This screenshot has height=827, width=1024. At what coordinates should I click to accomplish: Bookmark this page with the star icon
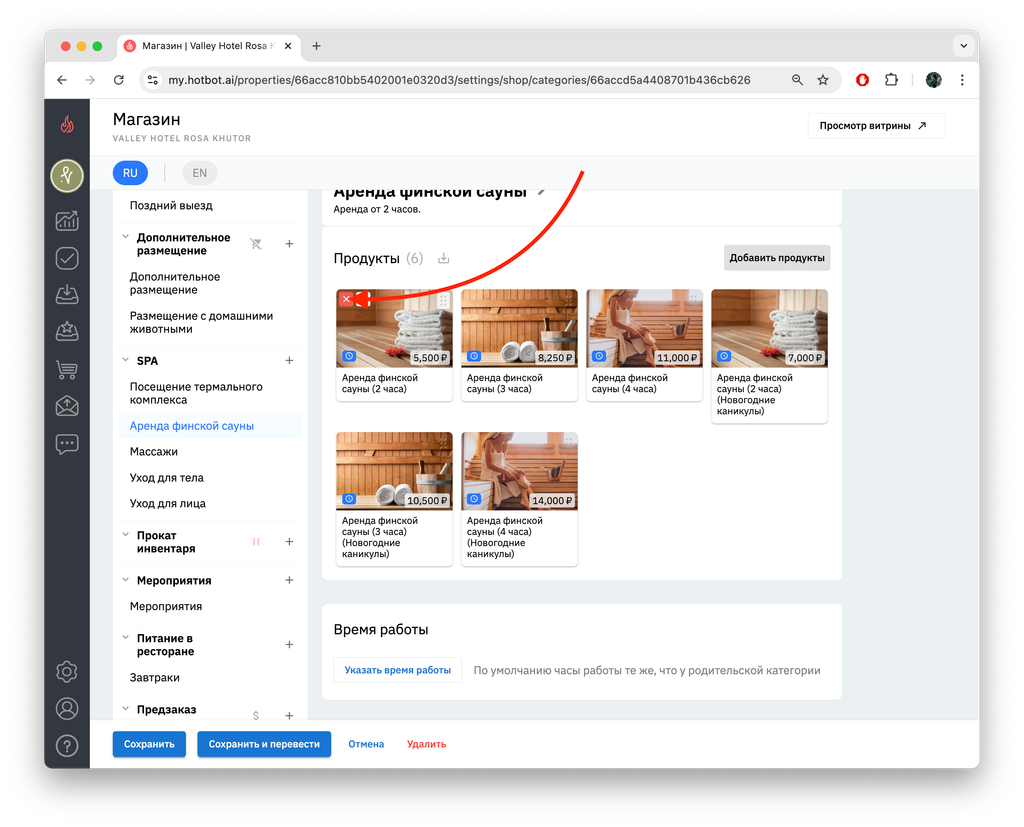pos(823,80)
